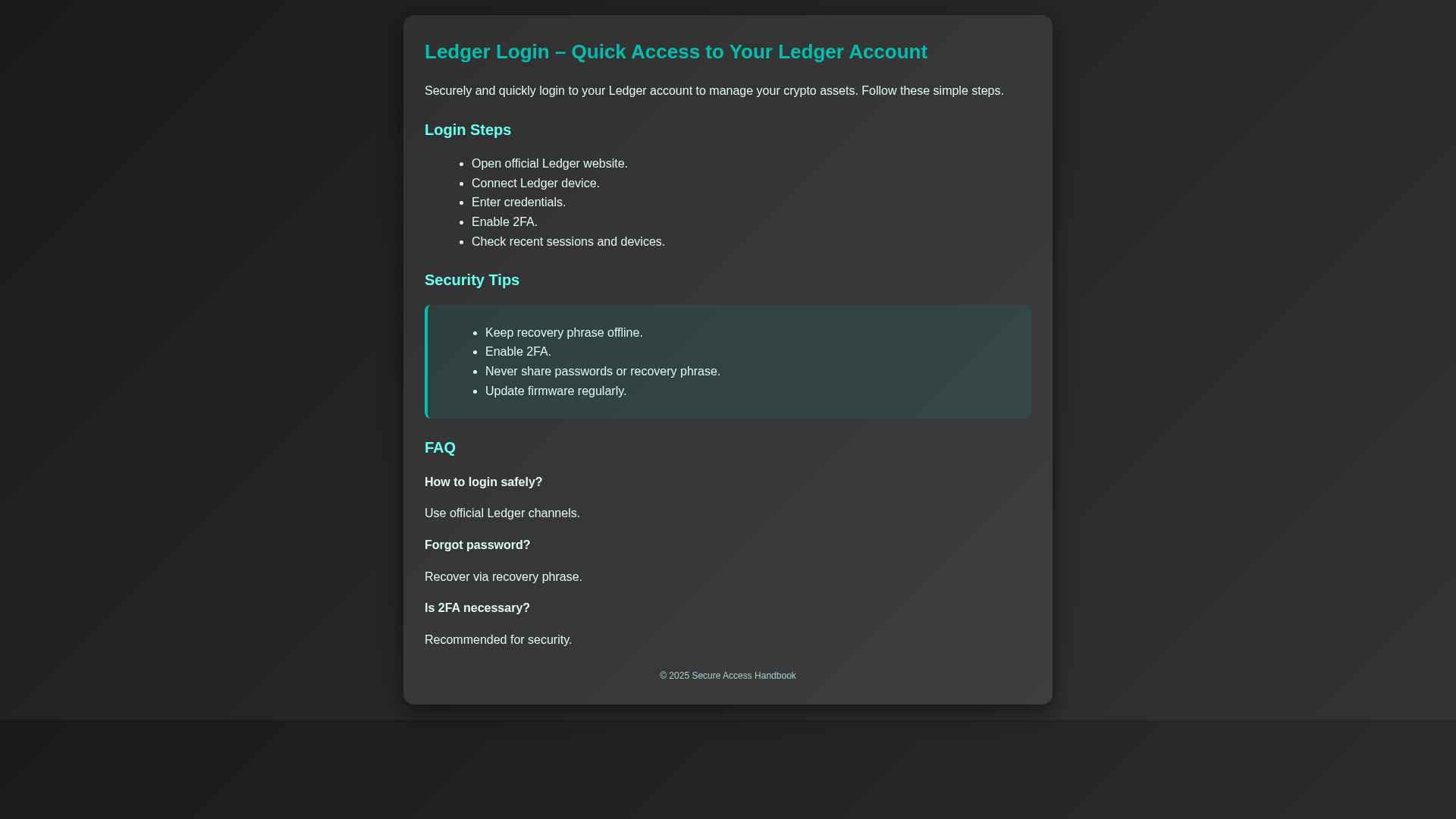Image resolution: width=1456 pixels, height=819 pixels.
Task: Click 'Enter credentials.' list item
Action: pos(519,202)
